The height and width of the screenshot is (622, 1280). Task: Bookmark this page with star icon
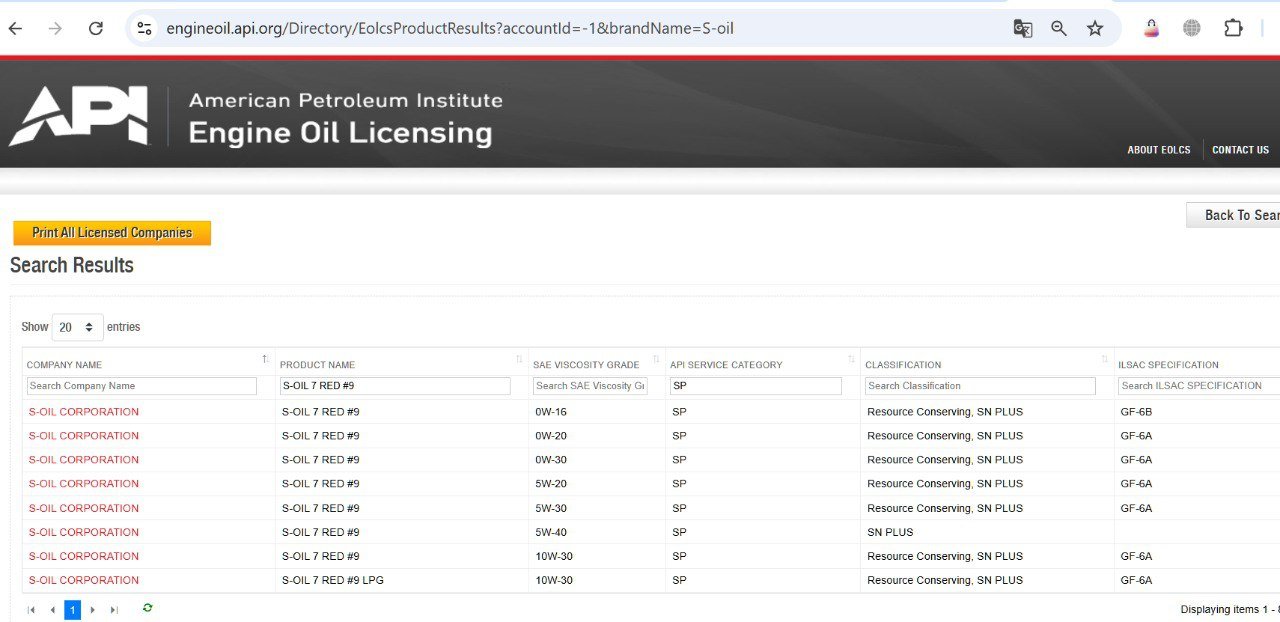1095,28
